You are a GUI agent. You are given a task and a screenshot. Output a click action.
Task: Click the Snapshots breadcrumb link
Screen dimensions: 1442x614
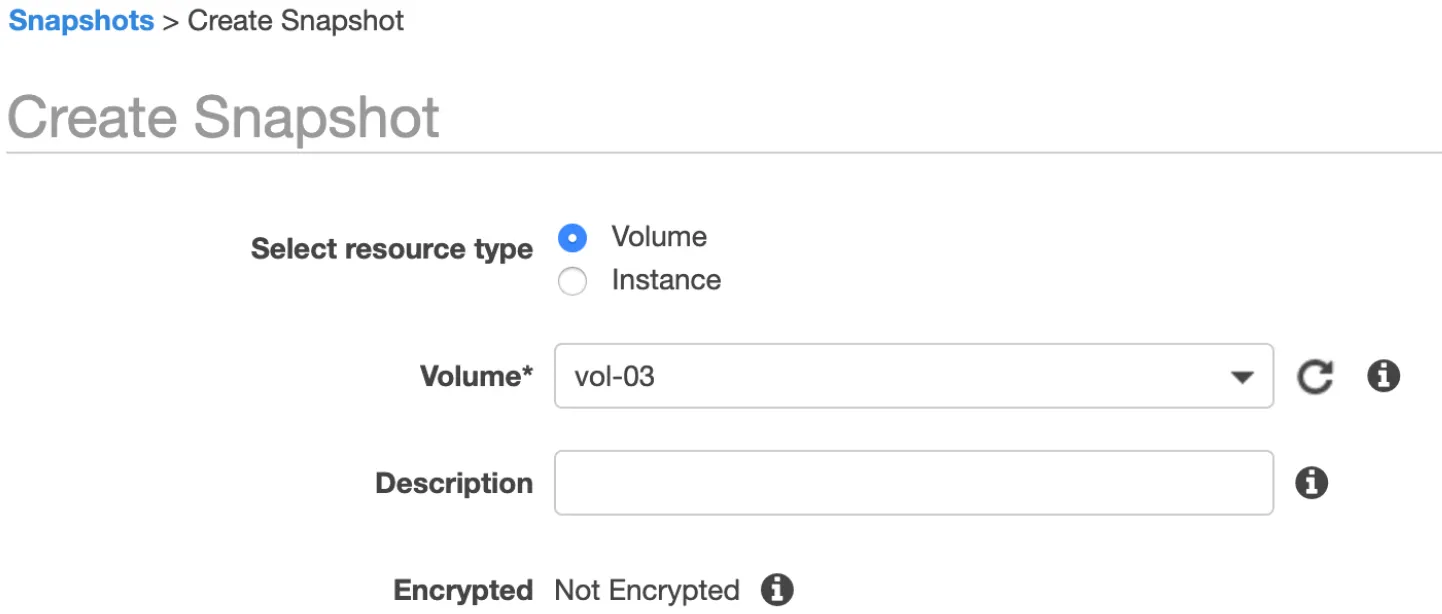[x=81, y=21]
